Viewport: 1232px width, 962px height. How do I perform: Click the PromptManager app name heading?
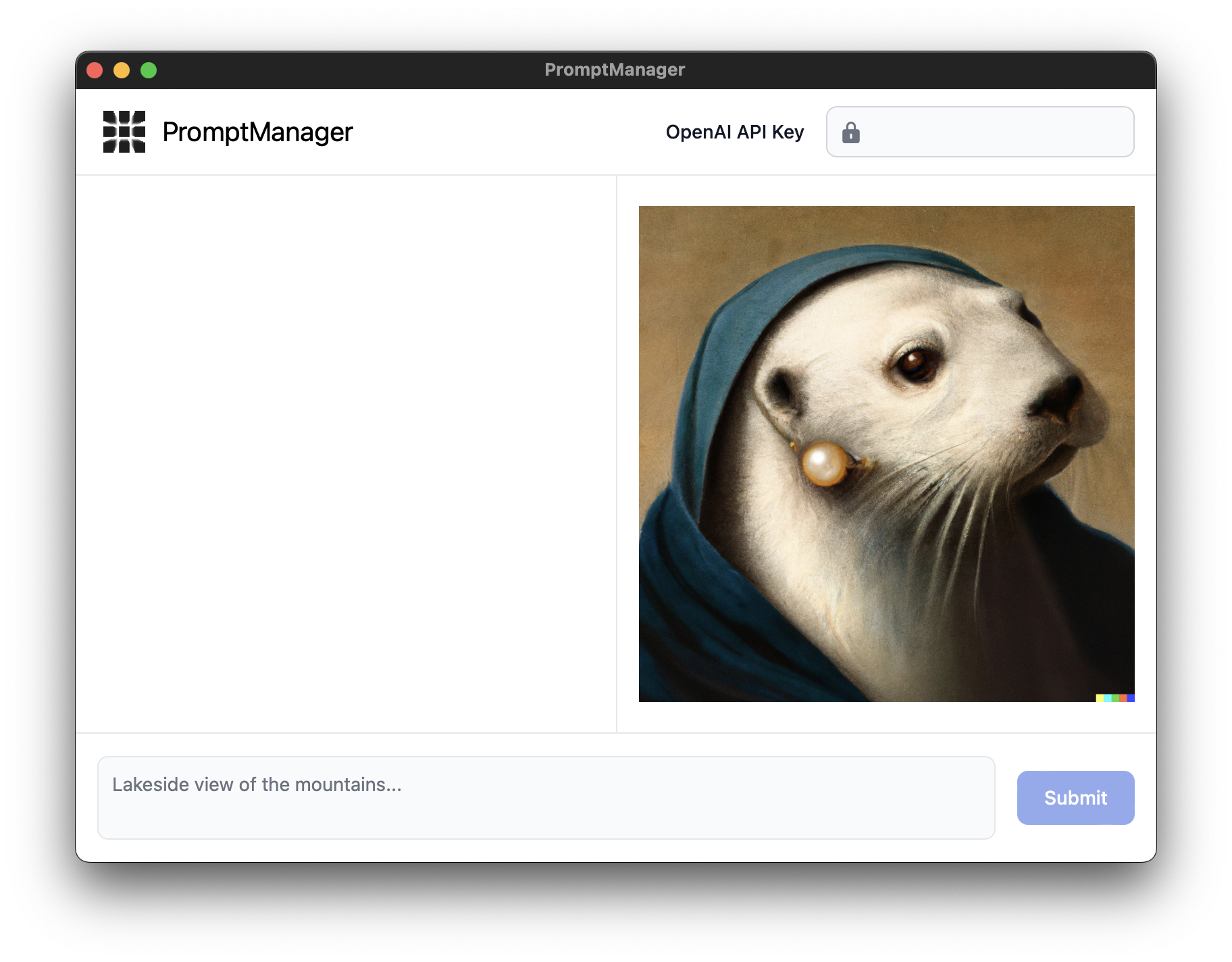pyautogui.click(x=257, y=132)
